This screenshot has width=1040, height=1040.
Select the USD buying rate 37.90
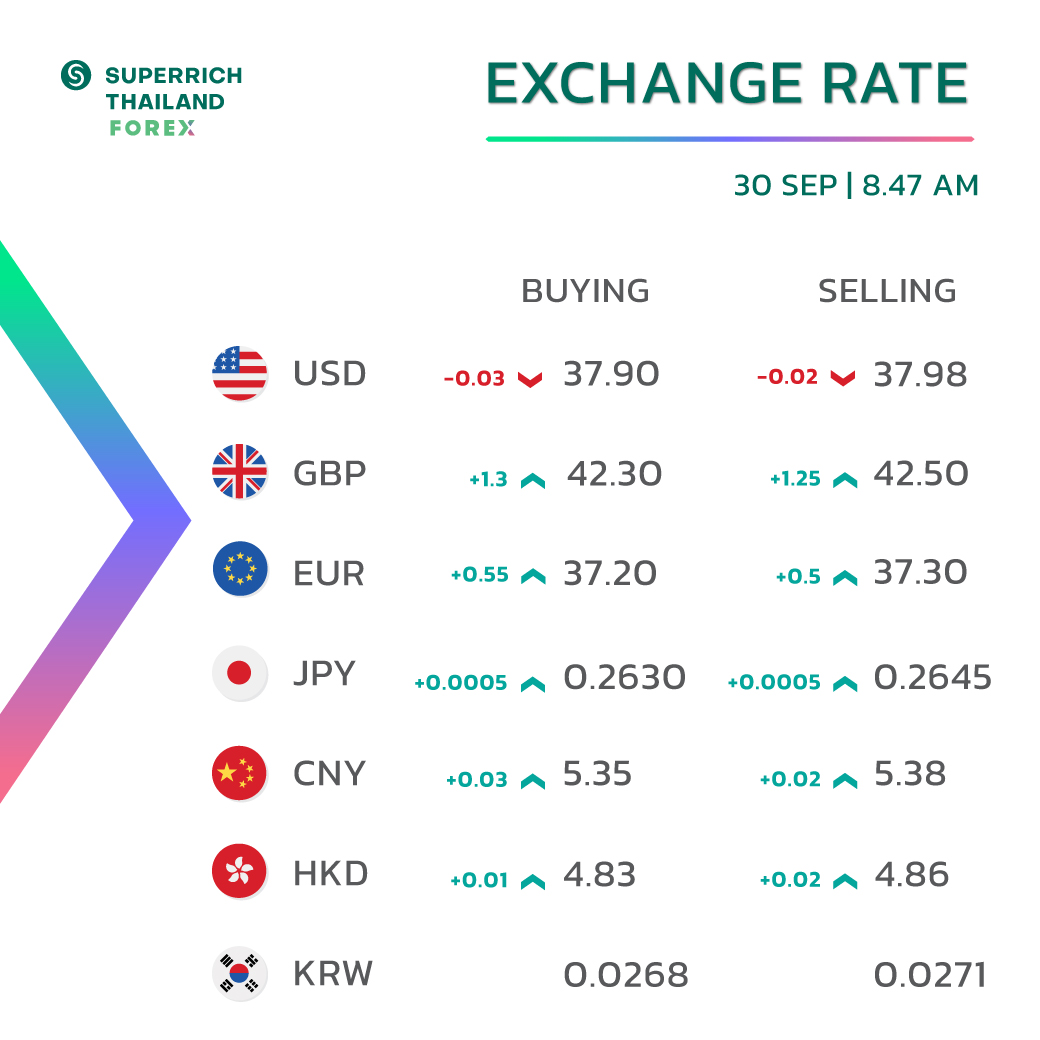tap(611, 373)
